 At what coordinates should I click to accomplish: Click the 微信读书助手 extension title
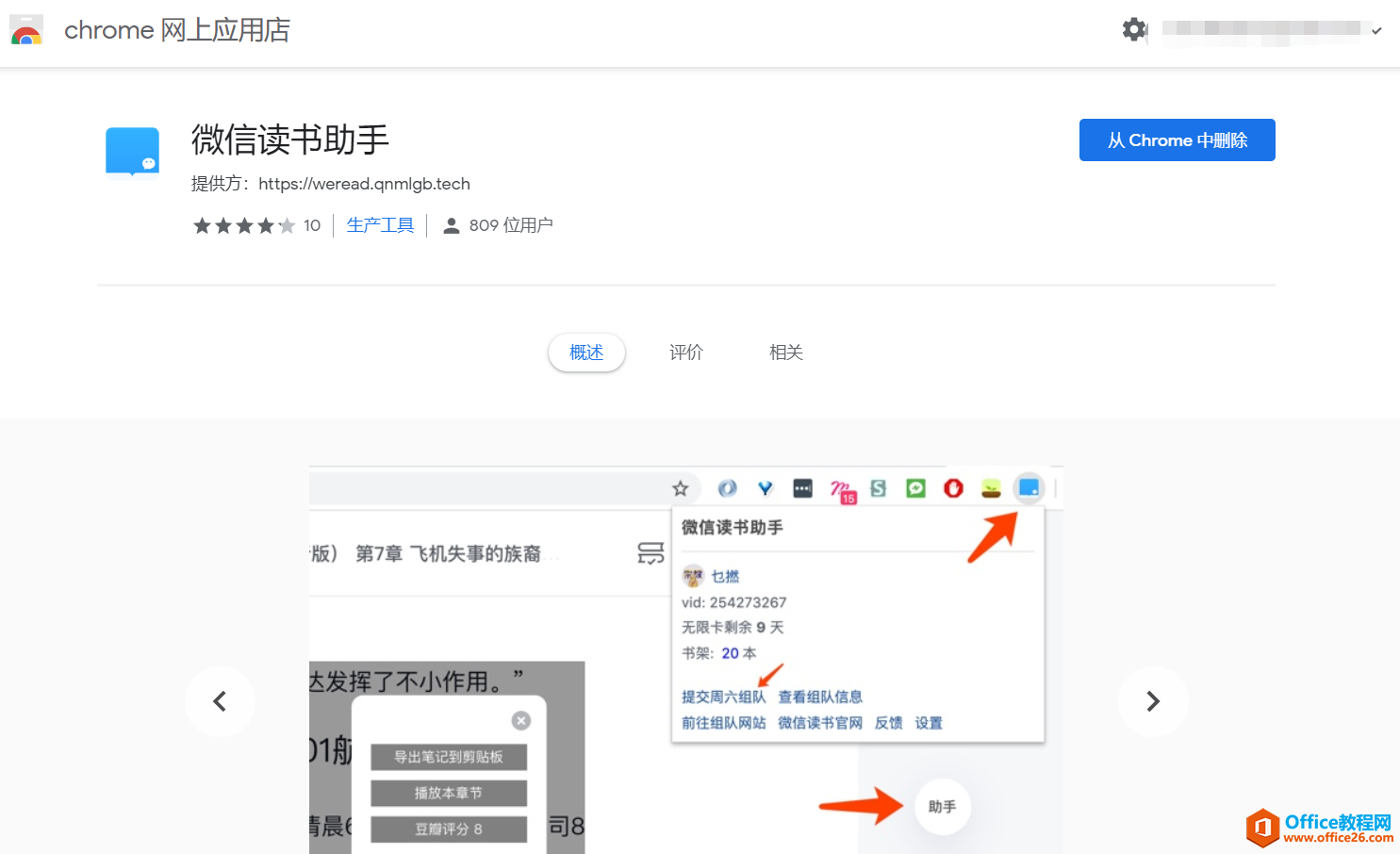(290, 140)
